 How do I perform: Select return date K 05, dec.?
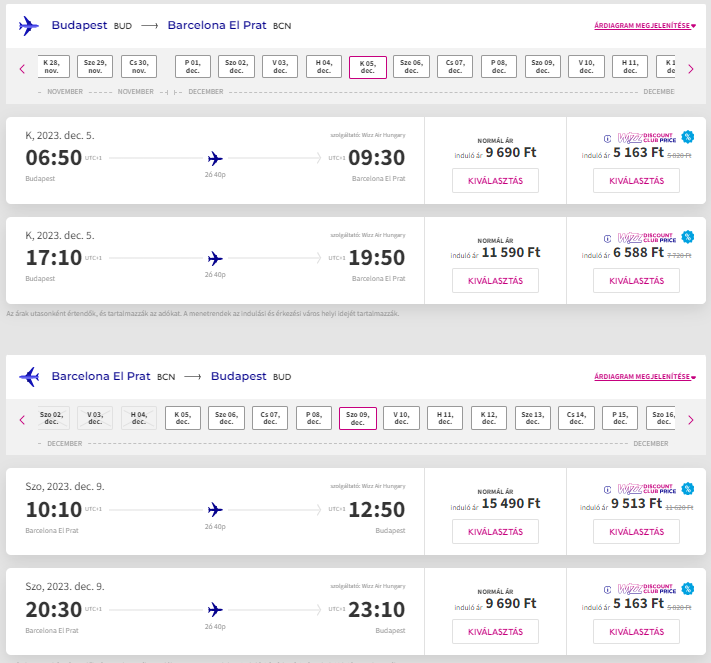[183, 418]
